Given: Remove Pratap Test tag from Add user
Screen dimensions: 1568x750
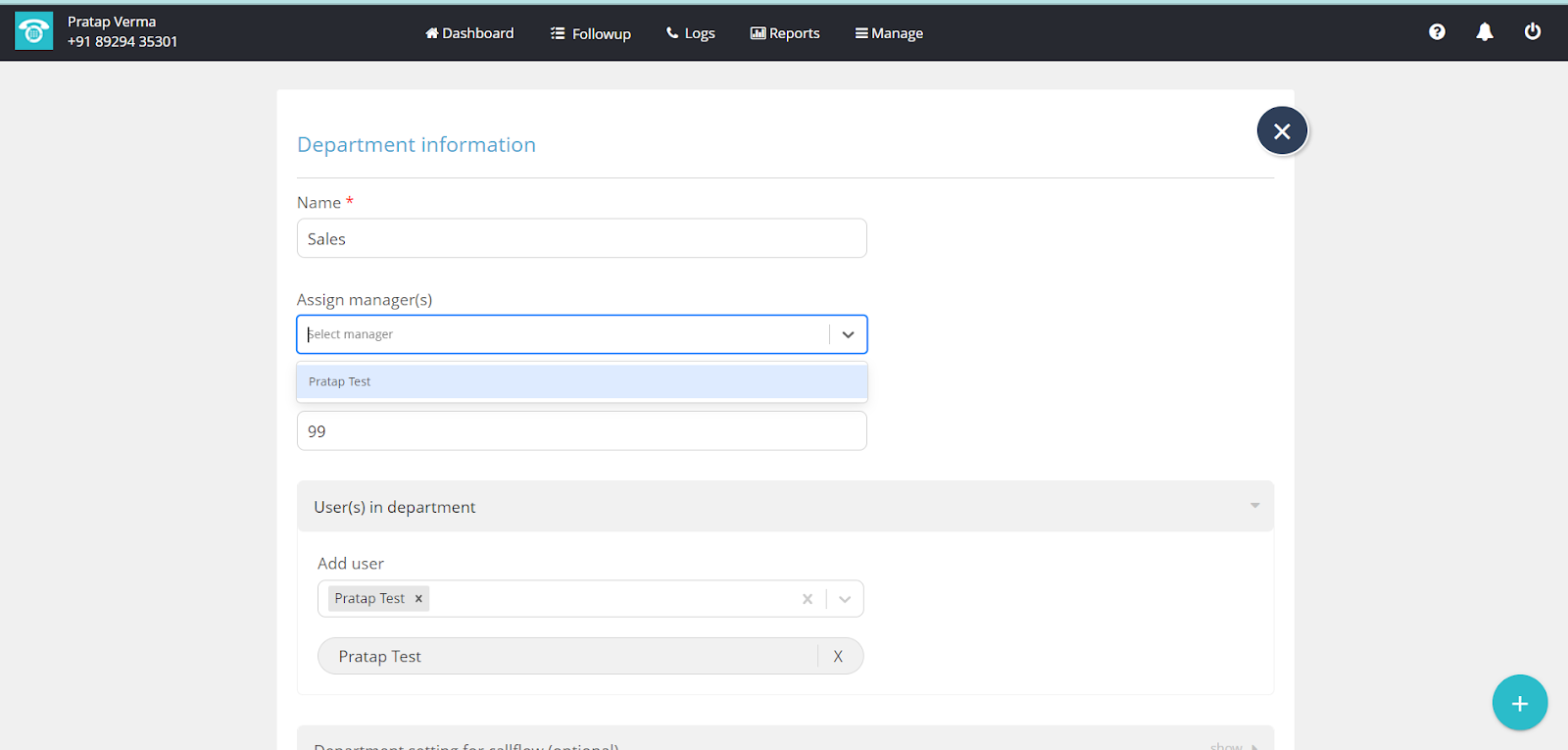Looking at the screenshot, I should (418, 599).
